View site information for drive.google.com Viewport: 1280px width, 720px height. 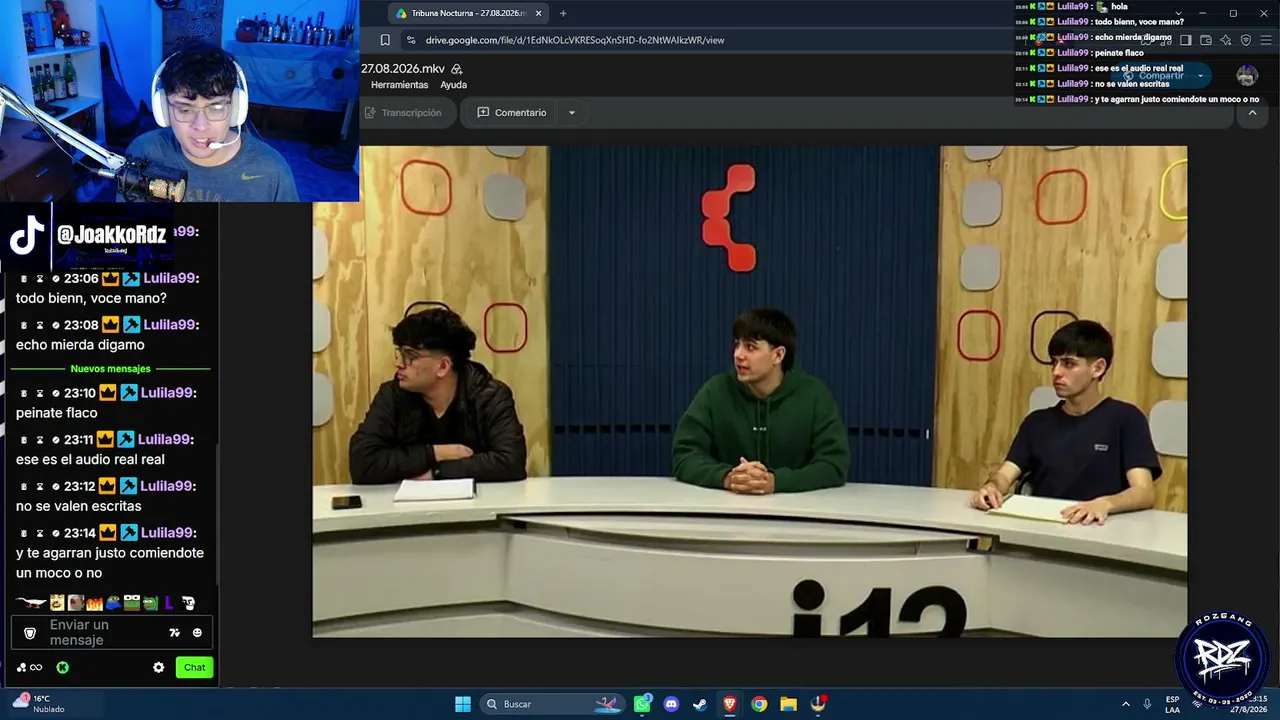click(410, 40)
